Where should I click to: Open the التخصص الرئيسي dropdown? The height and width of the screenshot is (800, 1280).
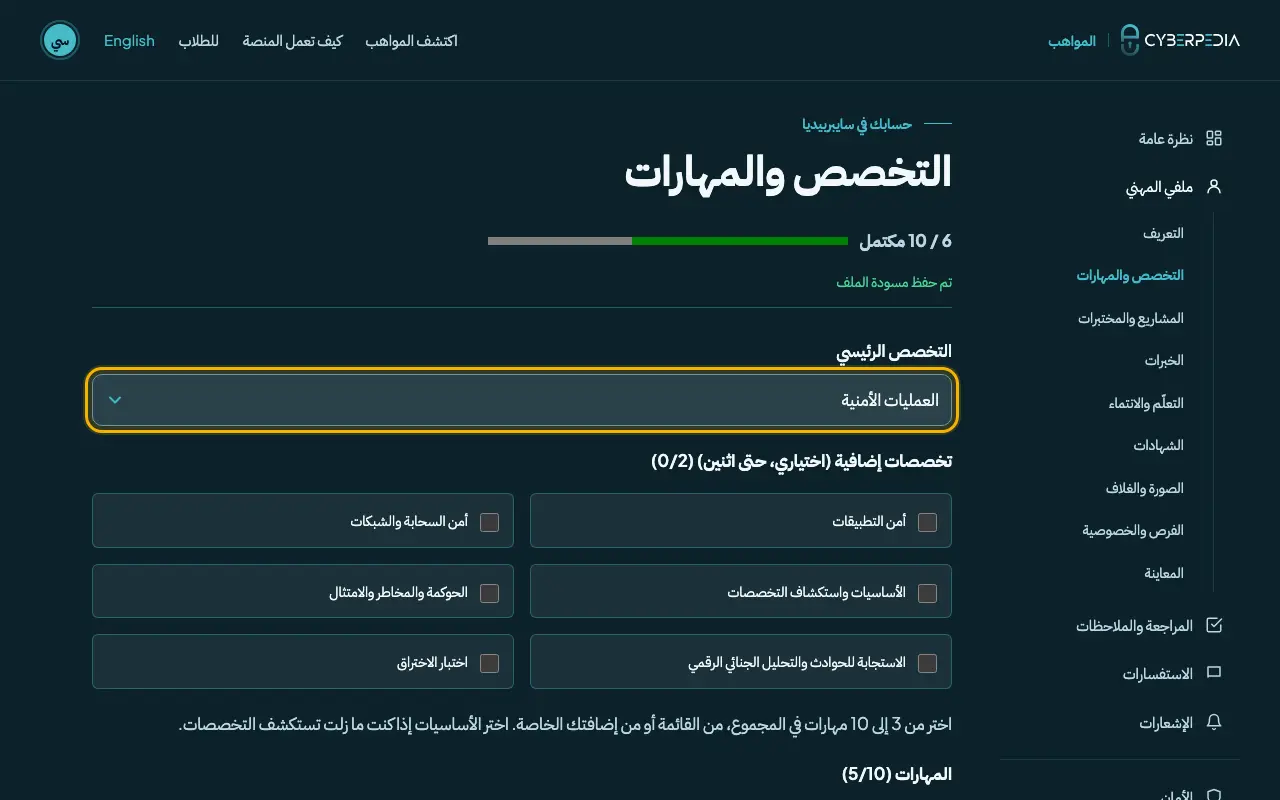[522, 400]
